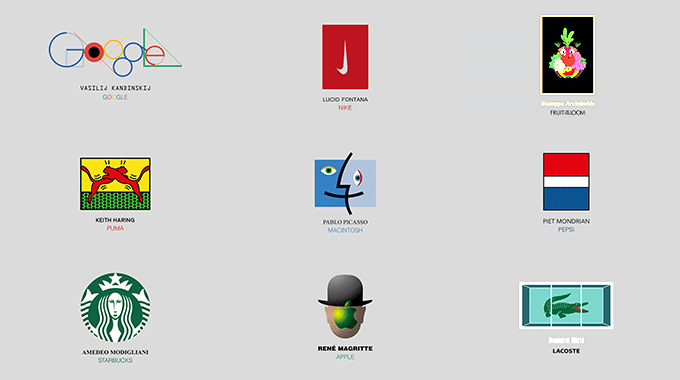
Task: Open the Arcimboldo fruit logo on black
Action: tap(567, 55)
